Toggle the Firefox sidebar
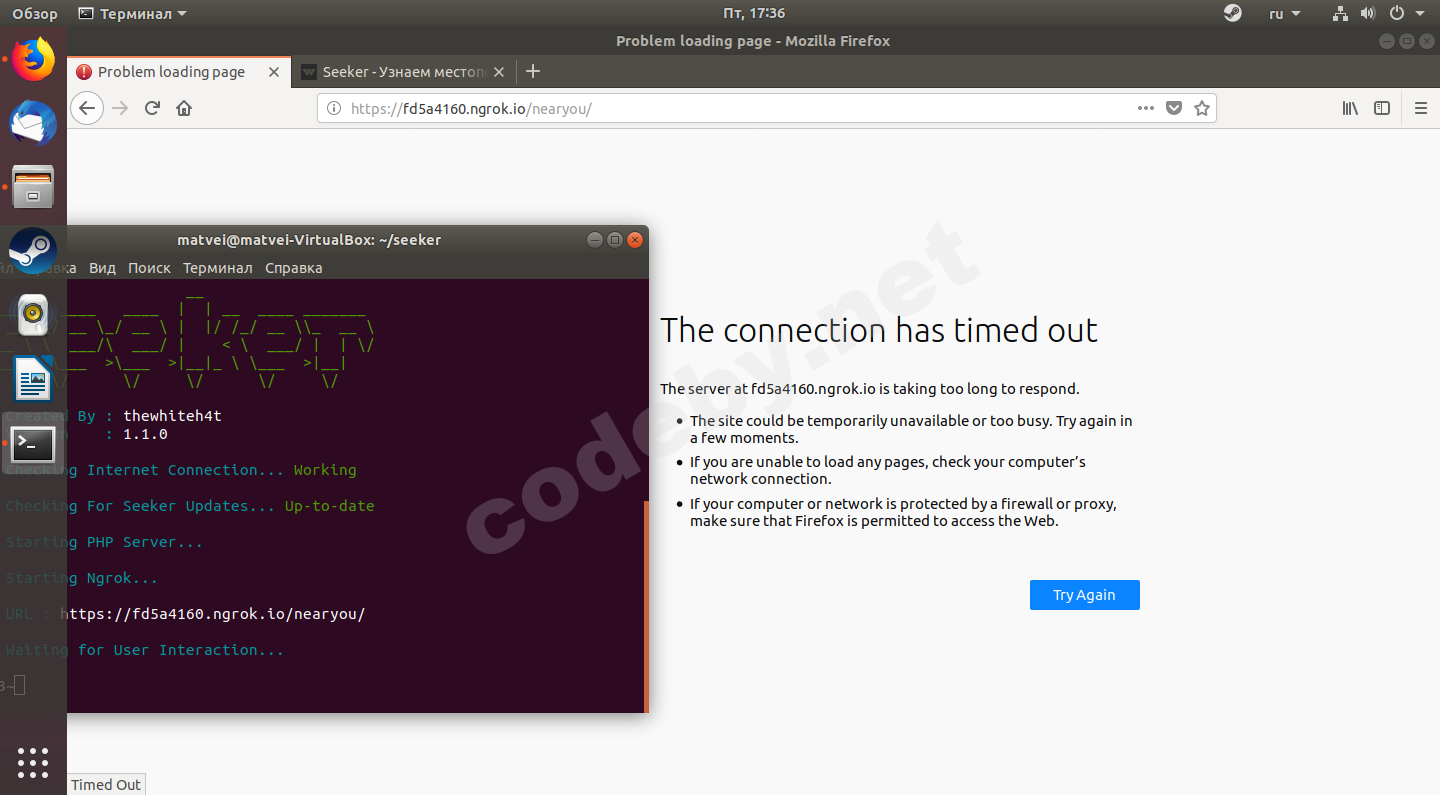The width and height of the screenshot is (1440, 795). coord(1382,108)
